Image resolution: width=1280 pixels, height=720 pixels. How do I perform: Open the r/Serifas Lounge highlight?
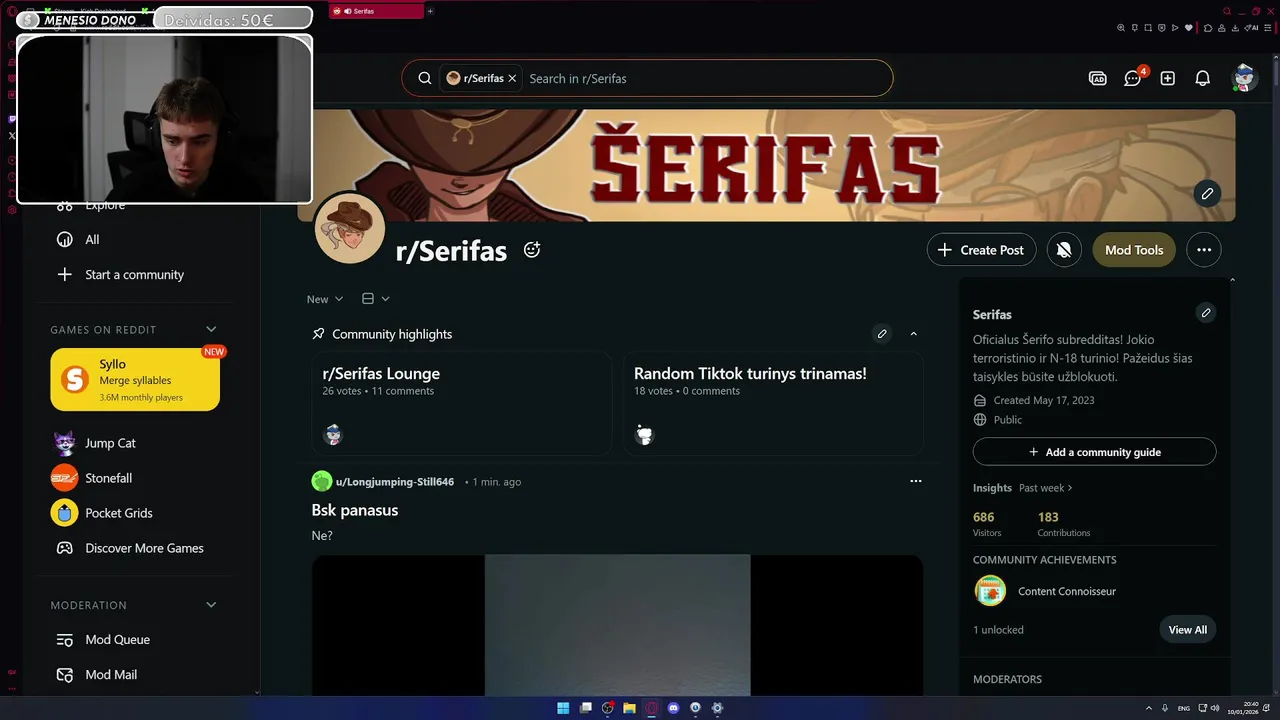click(462, 403)
